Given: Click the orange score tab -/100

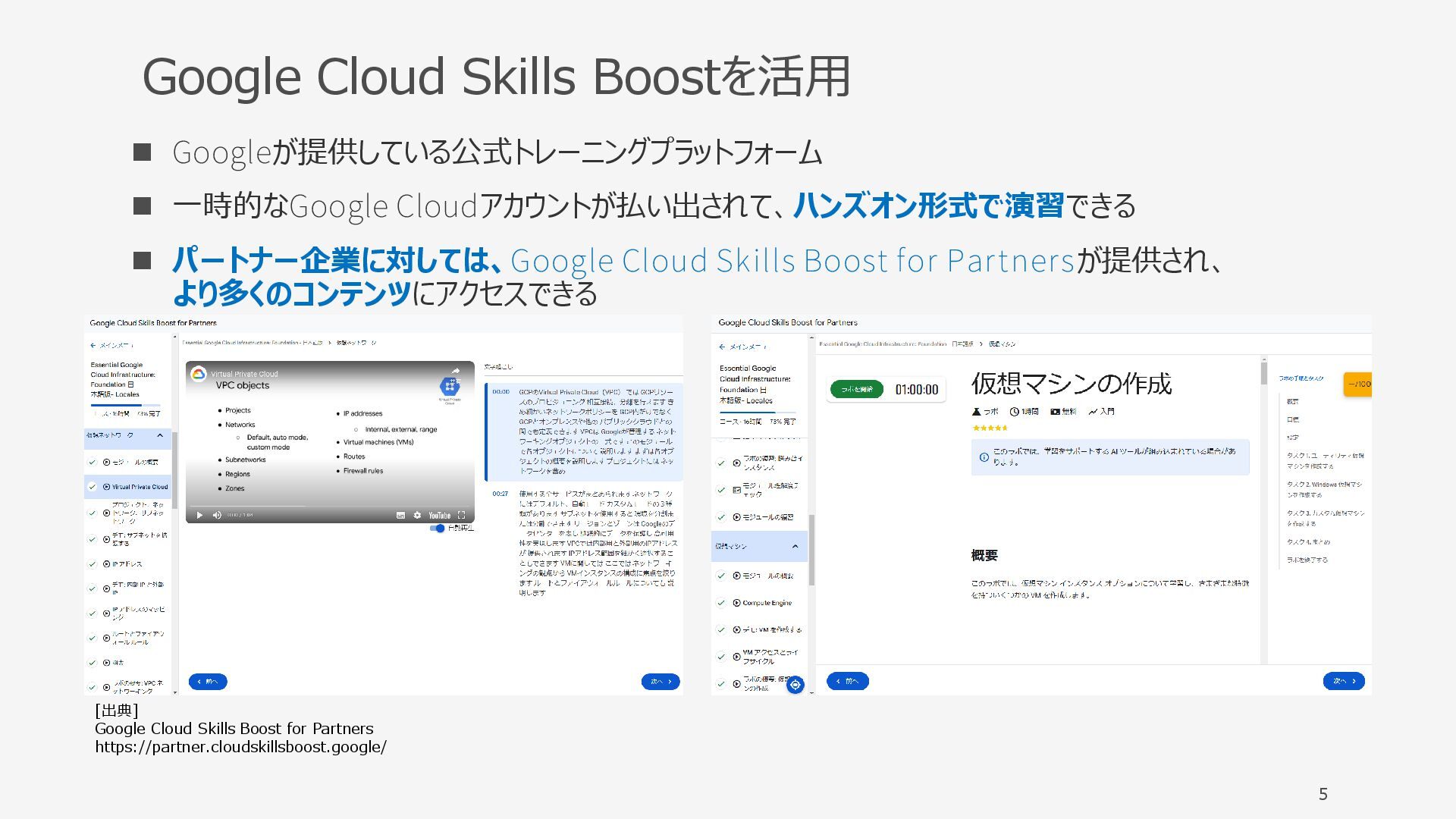Looking at the screenshot, I should point(1357,384).
